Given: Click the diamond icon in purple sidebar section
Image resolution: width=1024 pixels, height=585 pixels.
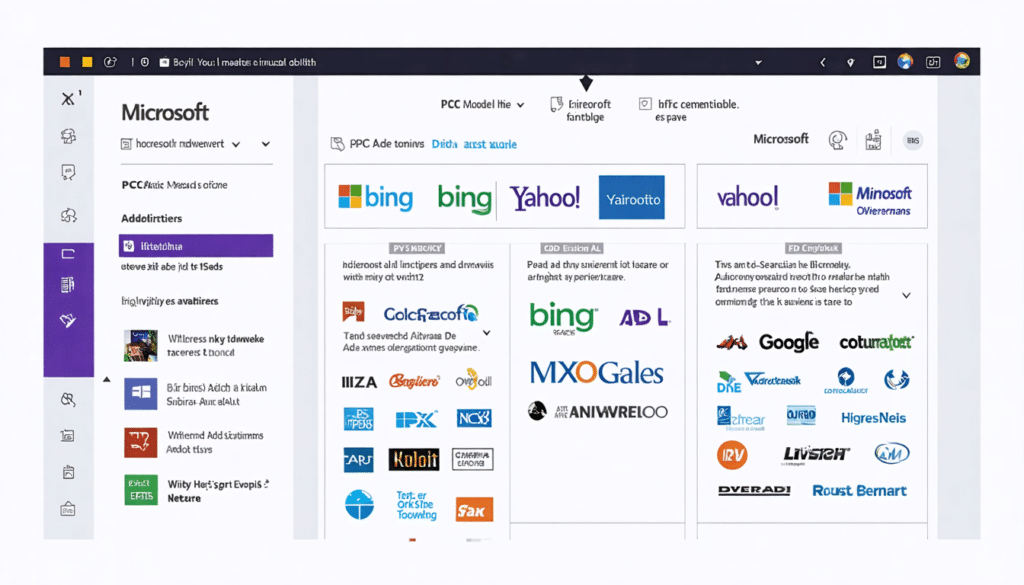Looking at the screenshot, I should click(x=68, y=320).
